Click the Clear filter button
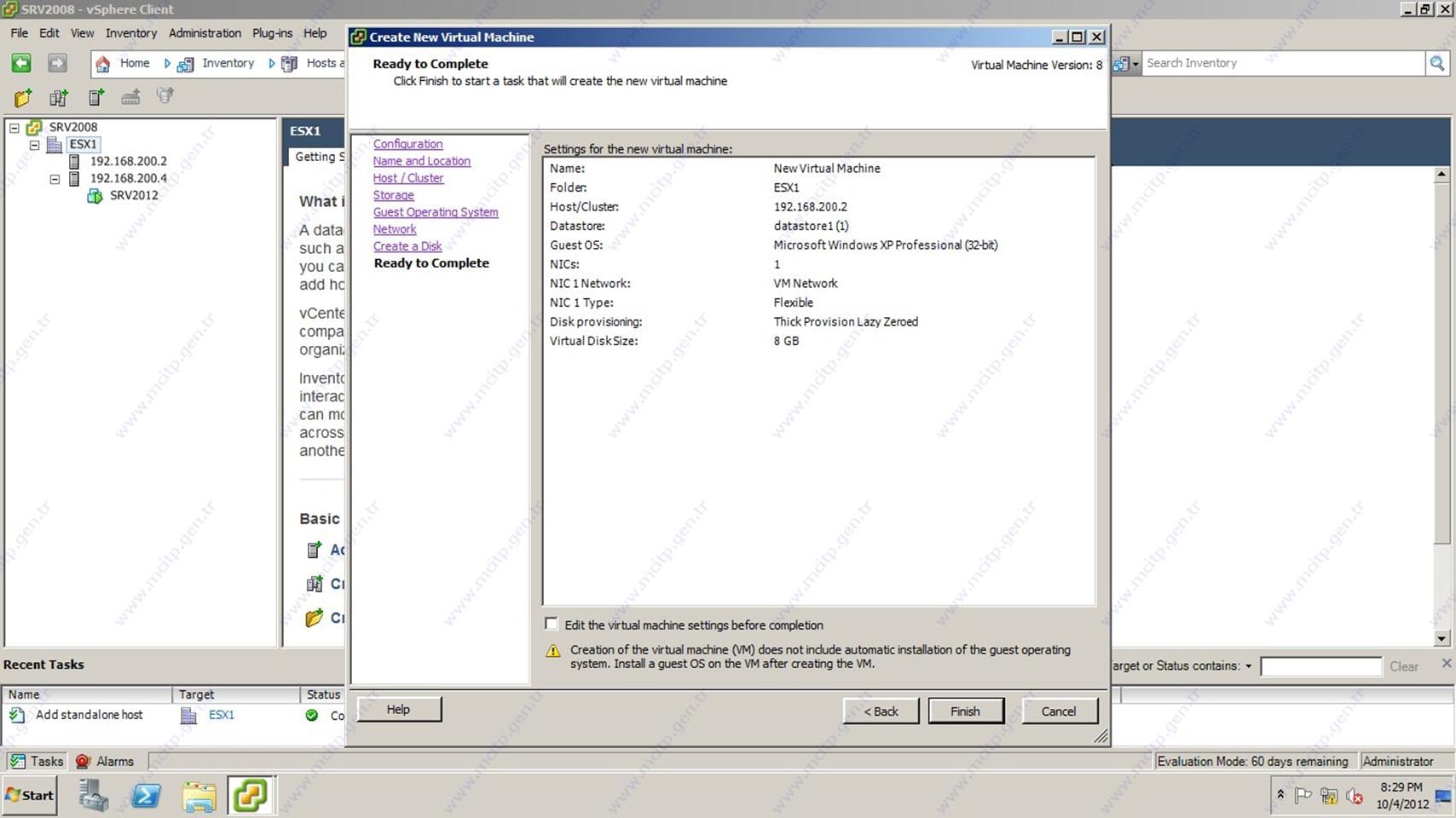Image resolution: width=1456 pixels, height=818 pixels. tap(1404, 666)
